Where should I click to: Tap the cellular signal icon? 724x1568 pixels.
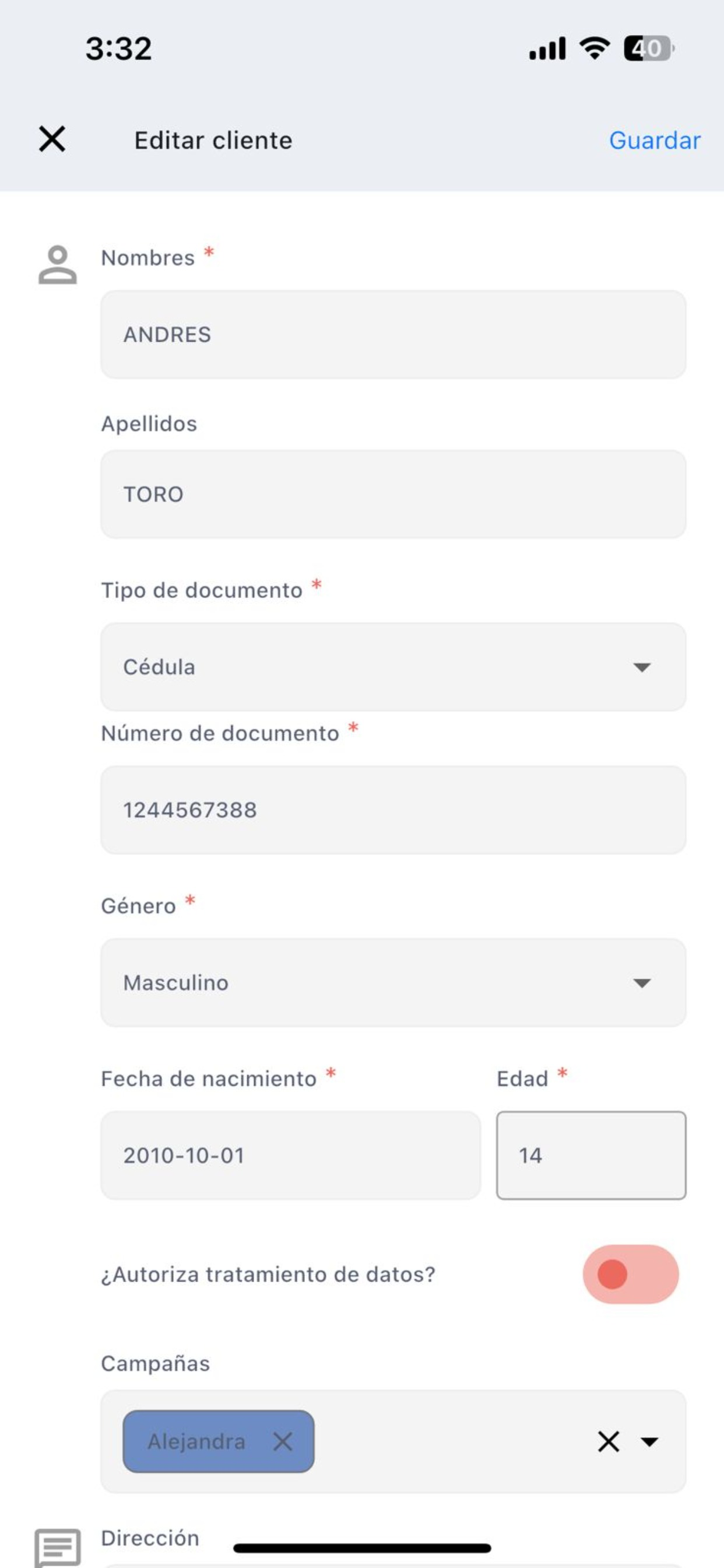tap(547, 48)
